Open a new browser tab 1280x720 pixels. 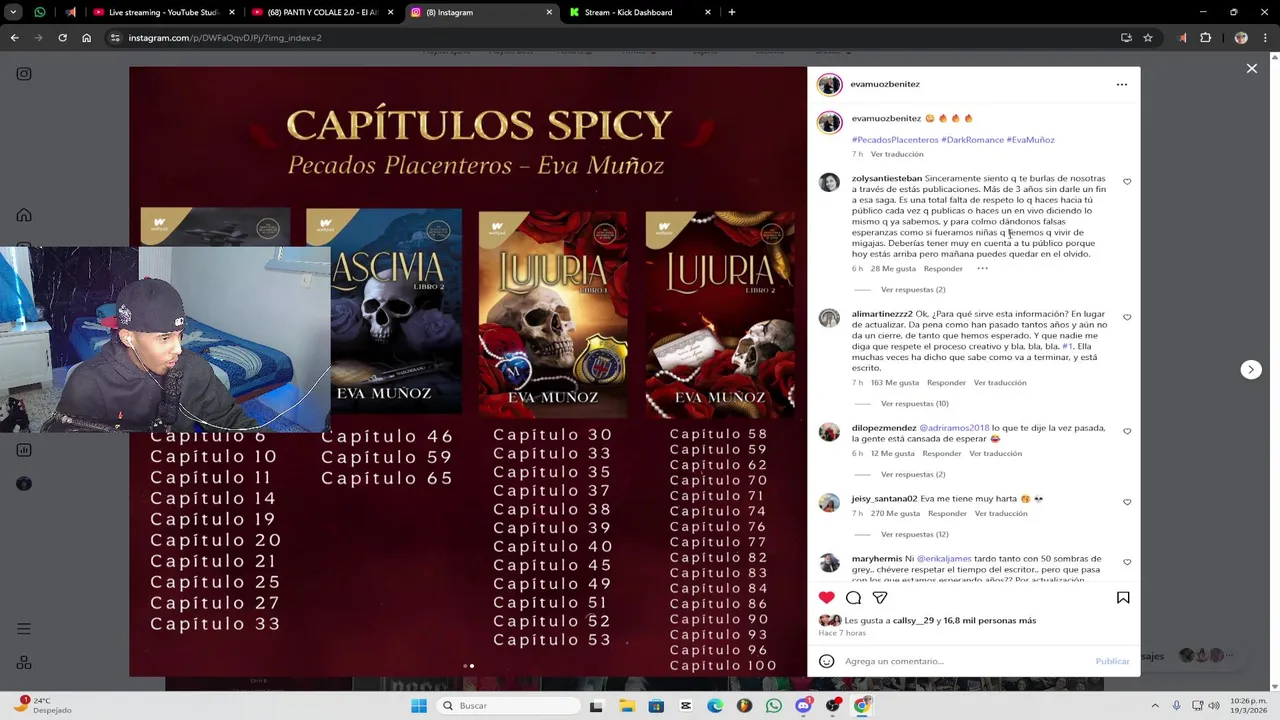tap(732, 12)
